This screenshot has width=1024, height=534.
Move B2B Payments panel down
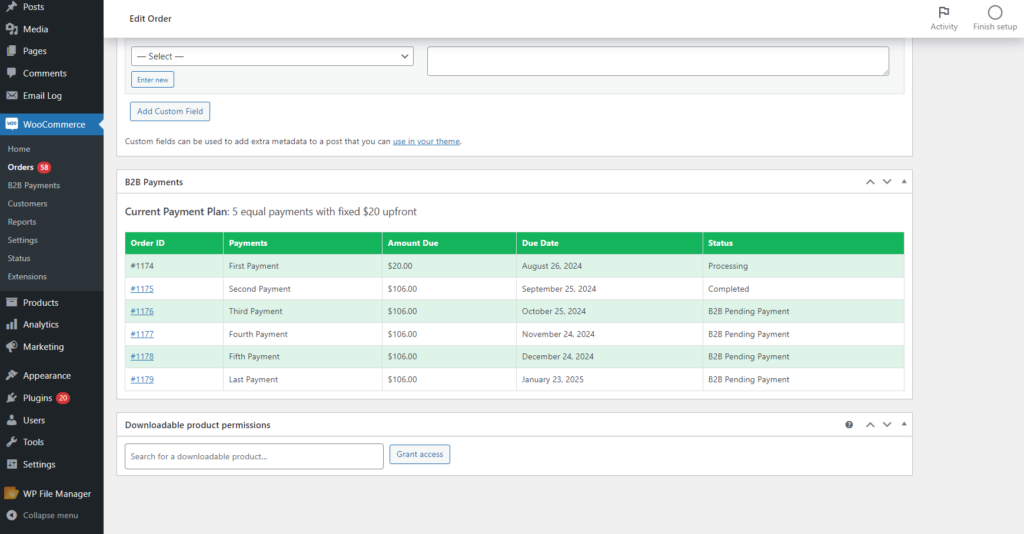887,182
